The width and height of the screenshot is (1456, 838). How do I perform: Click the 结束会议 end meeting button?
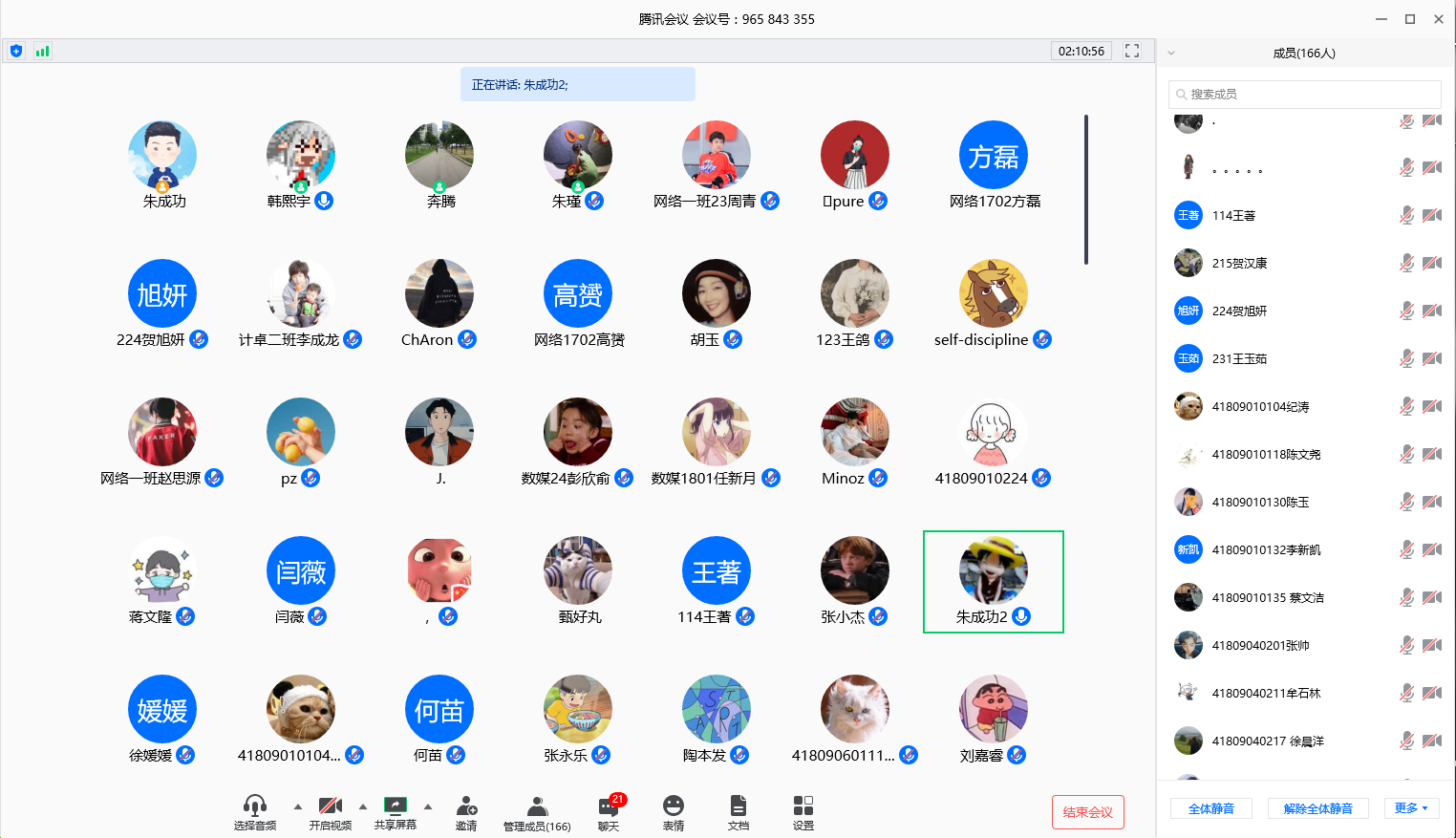click(1087, 812)
